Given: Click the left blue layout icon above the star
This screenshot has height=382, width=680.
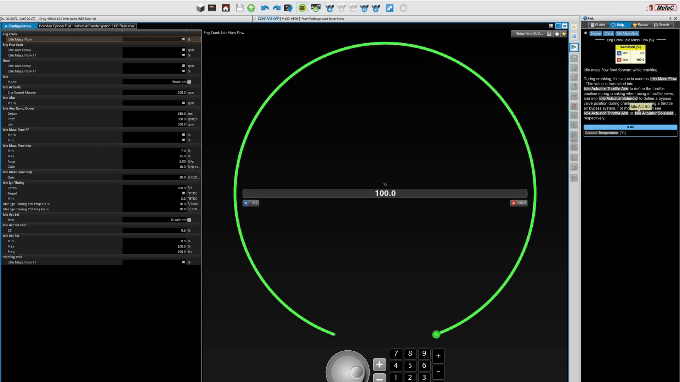Looking at the screenshot, I should point(558,26).
